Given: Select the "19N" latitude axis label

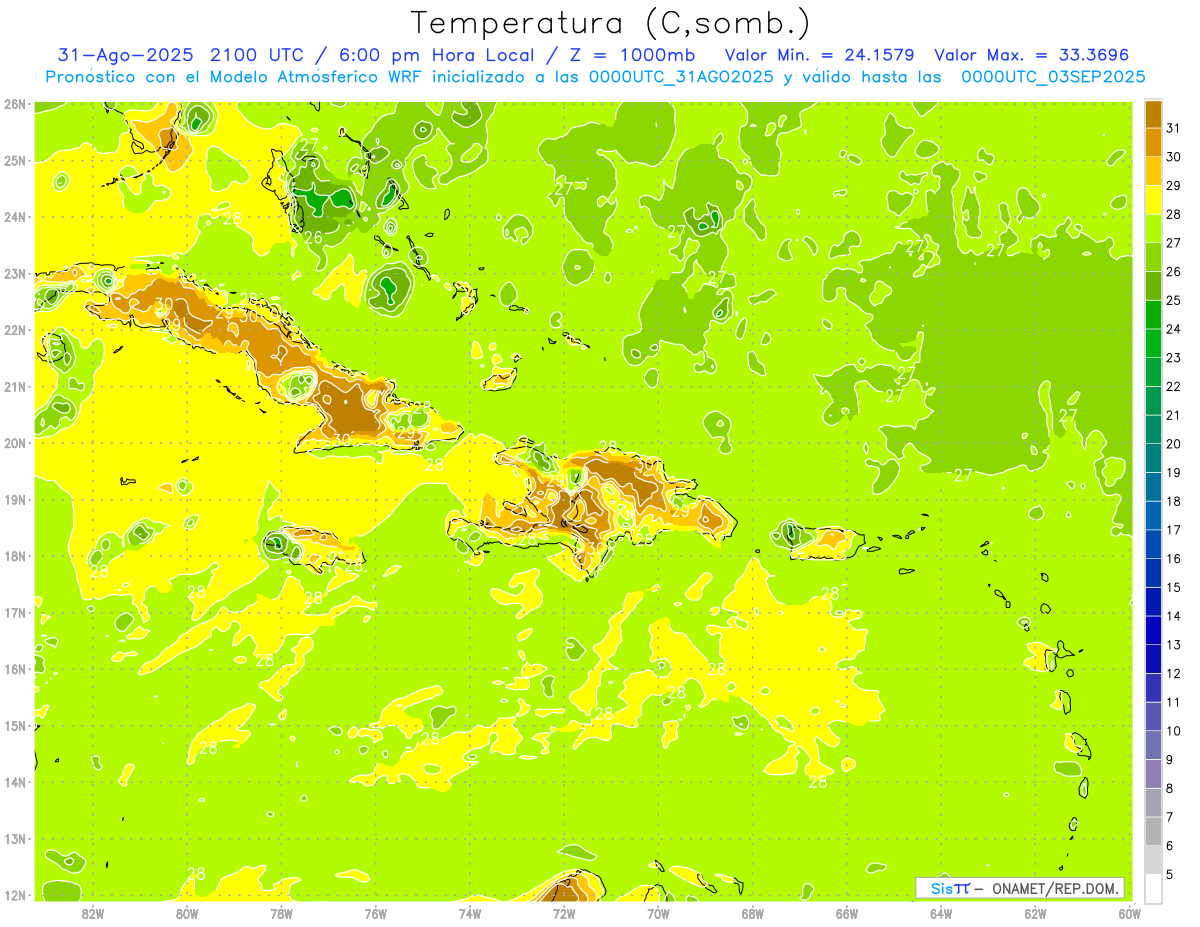Looking at the screenshot, I should [14, 499].
